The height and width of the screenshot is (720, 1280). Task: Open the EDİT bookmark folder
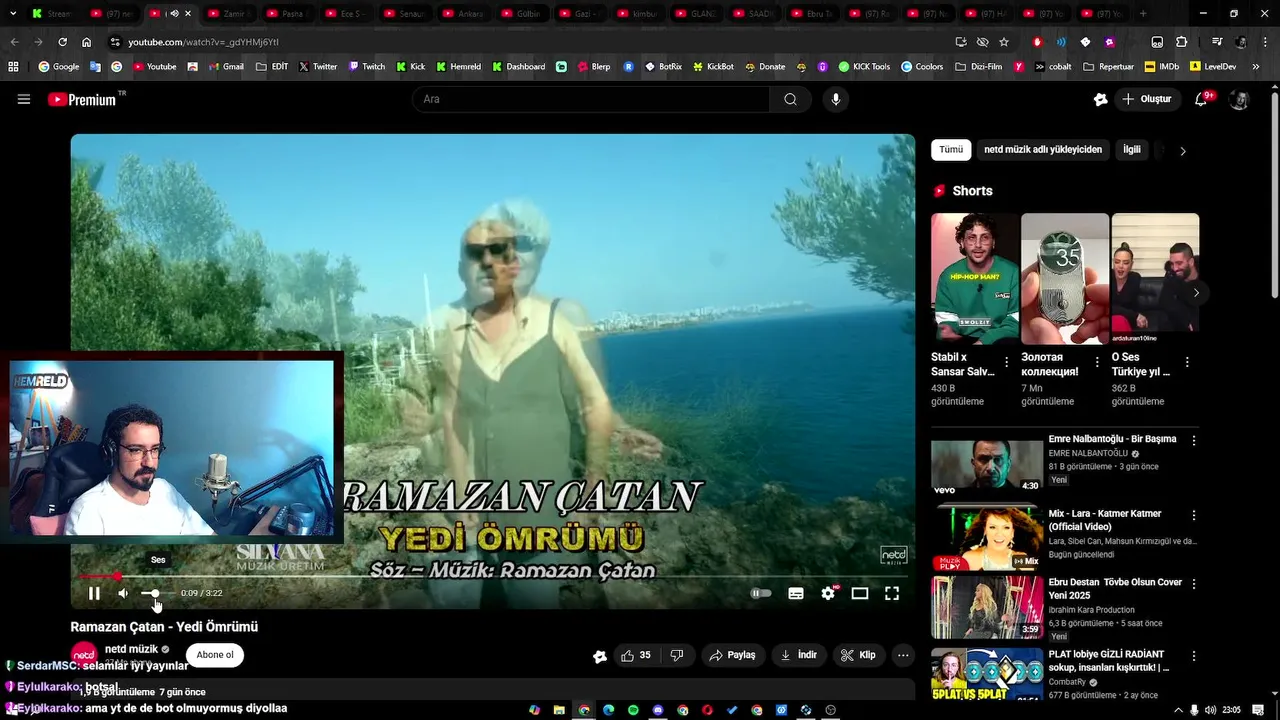click(x=272, y=67)
